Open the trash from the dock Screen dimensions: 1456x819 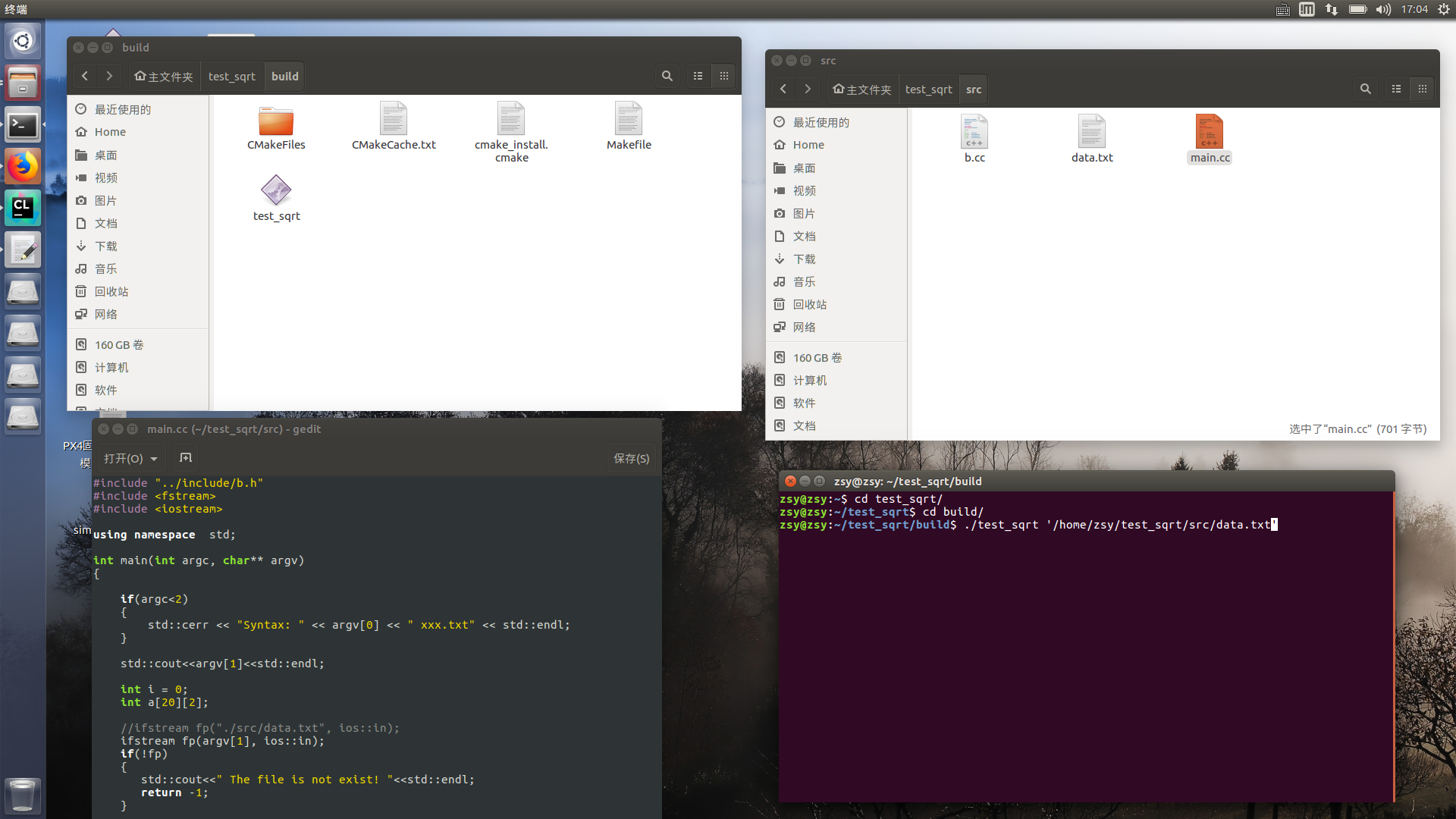23,795
